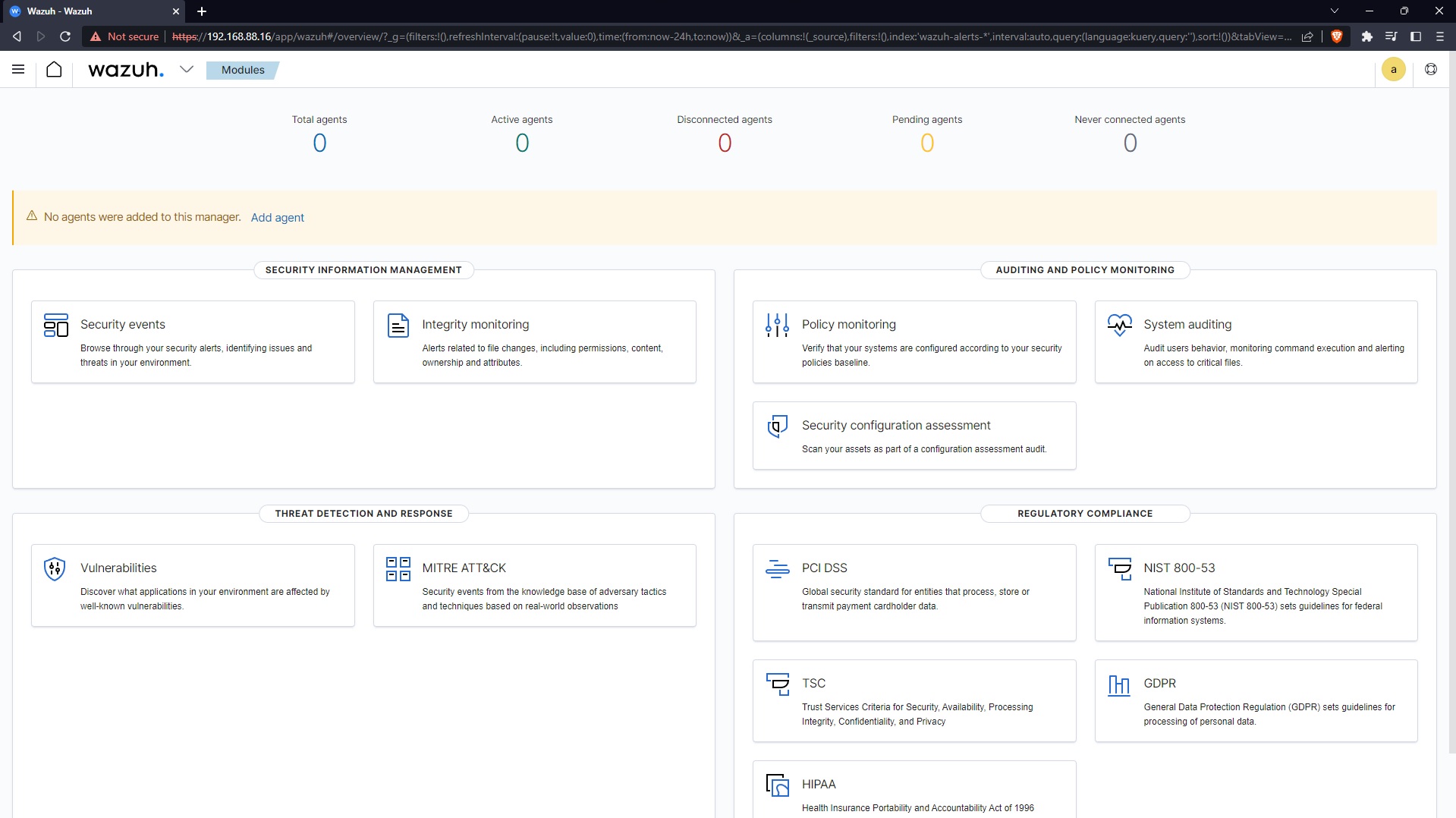Open a new browser tab
The image size is (1456, 818).
pyautogui.click(x=202, y=11)
